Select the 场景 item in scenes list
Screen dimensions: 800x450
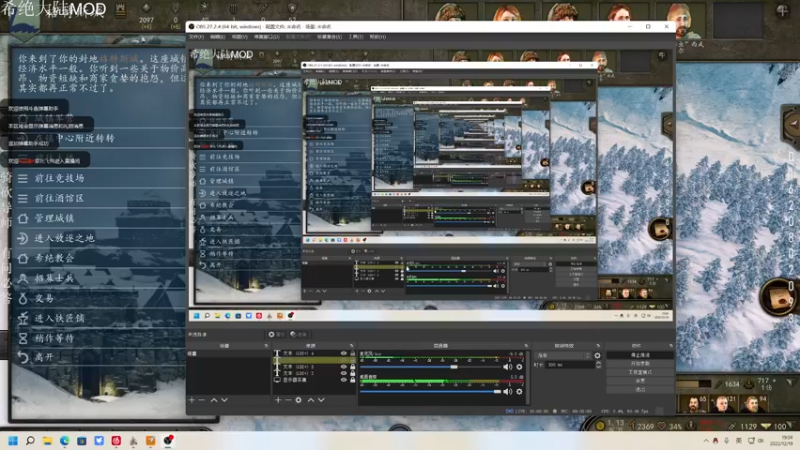229,353
